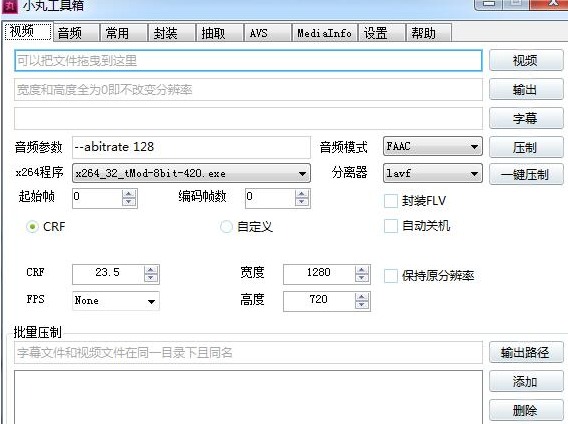This screenshot has width=568, height=424.
Task: Click the 小丸工具箱 app icon in title bar
Action: 11,5
